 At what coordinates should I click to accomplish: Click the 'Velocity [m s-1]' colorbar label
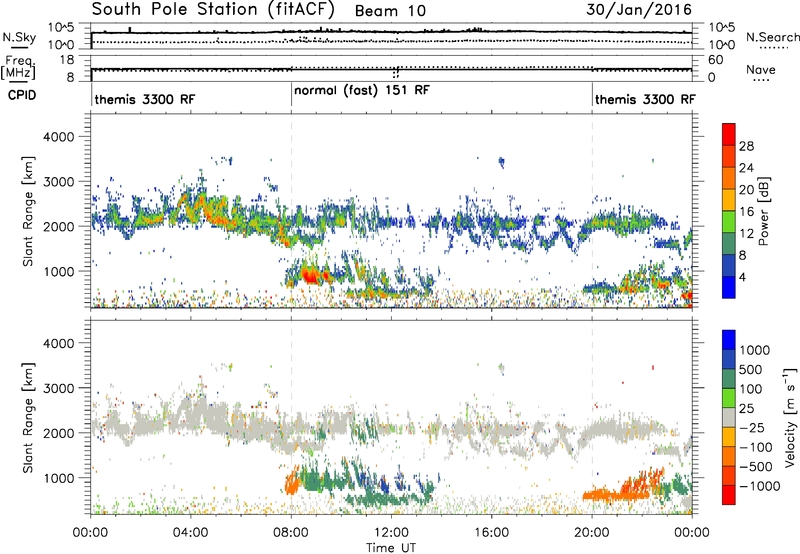790,417
